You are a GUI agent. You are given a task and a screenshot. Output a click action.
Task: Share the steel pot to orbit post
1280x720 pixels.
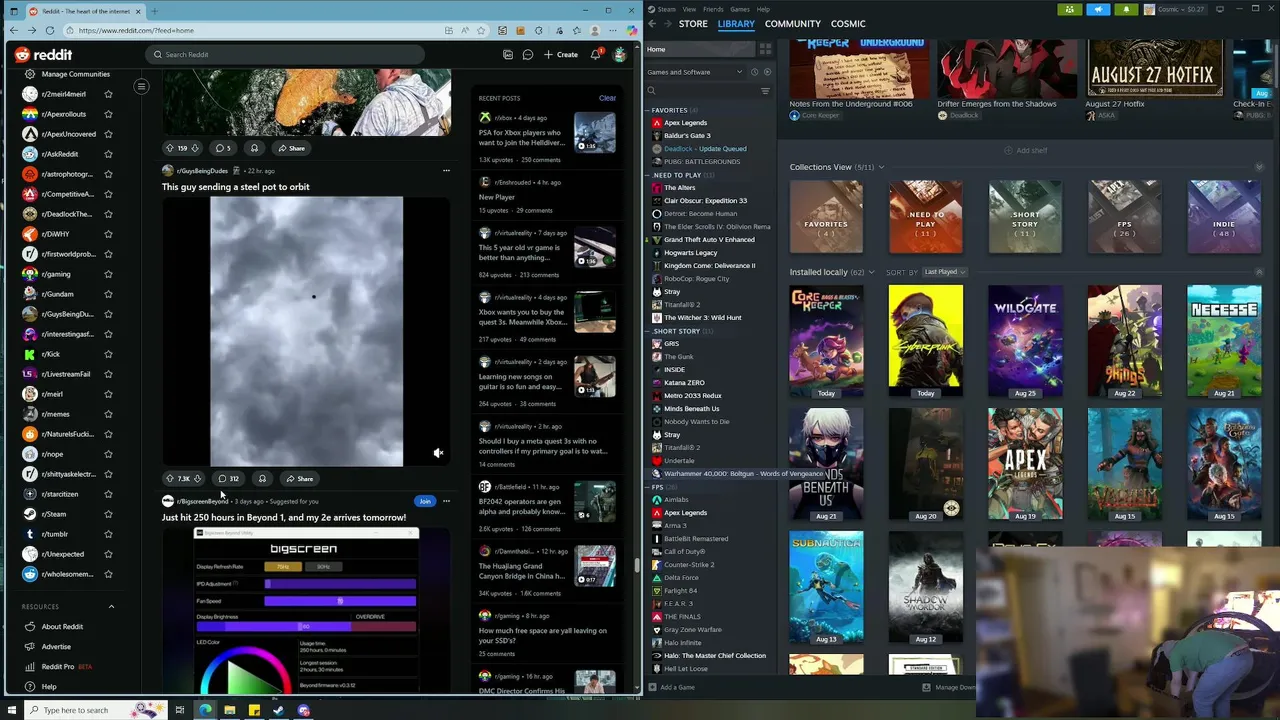tap(300, 479)
